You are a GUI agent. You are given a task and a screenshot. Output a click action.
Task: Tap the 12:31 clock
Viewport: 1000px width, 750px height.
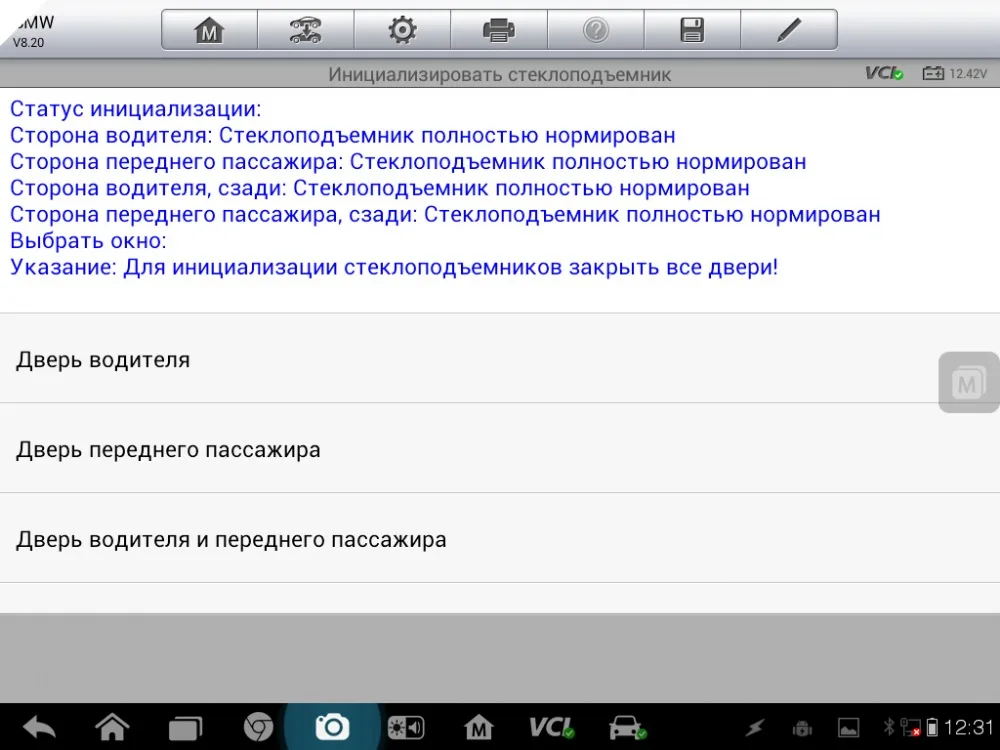[969, 727]
